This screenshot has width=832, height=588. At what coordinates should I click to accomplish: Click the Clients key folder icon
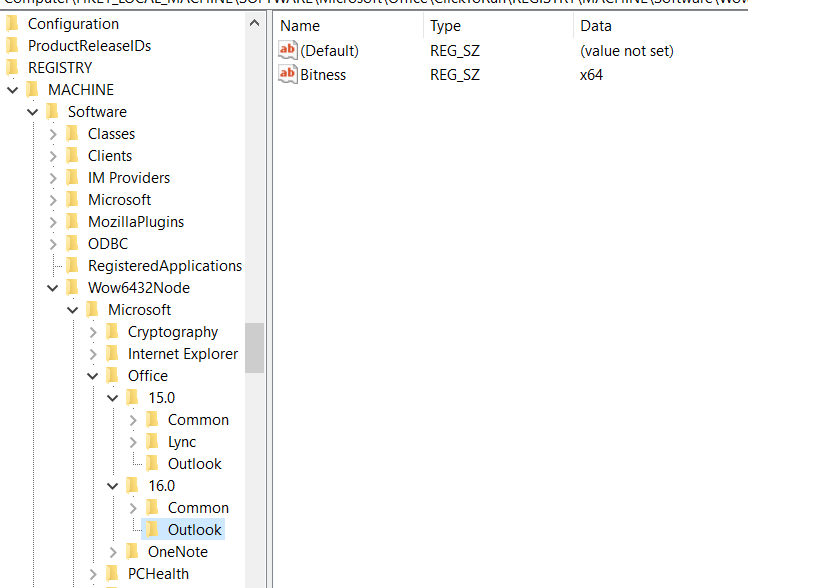73,156
